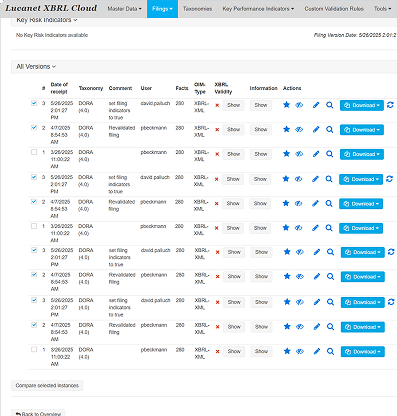397x416 pixels.
Task: Click Compare selected instances button
Action: [47, 385]
